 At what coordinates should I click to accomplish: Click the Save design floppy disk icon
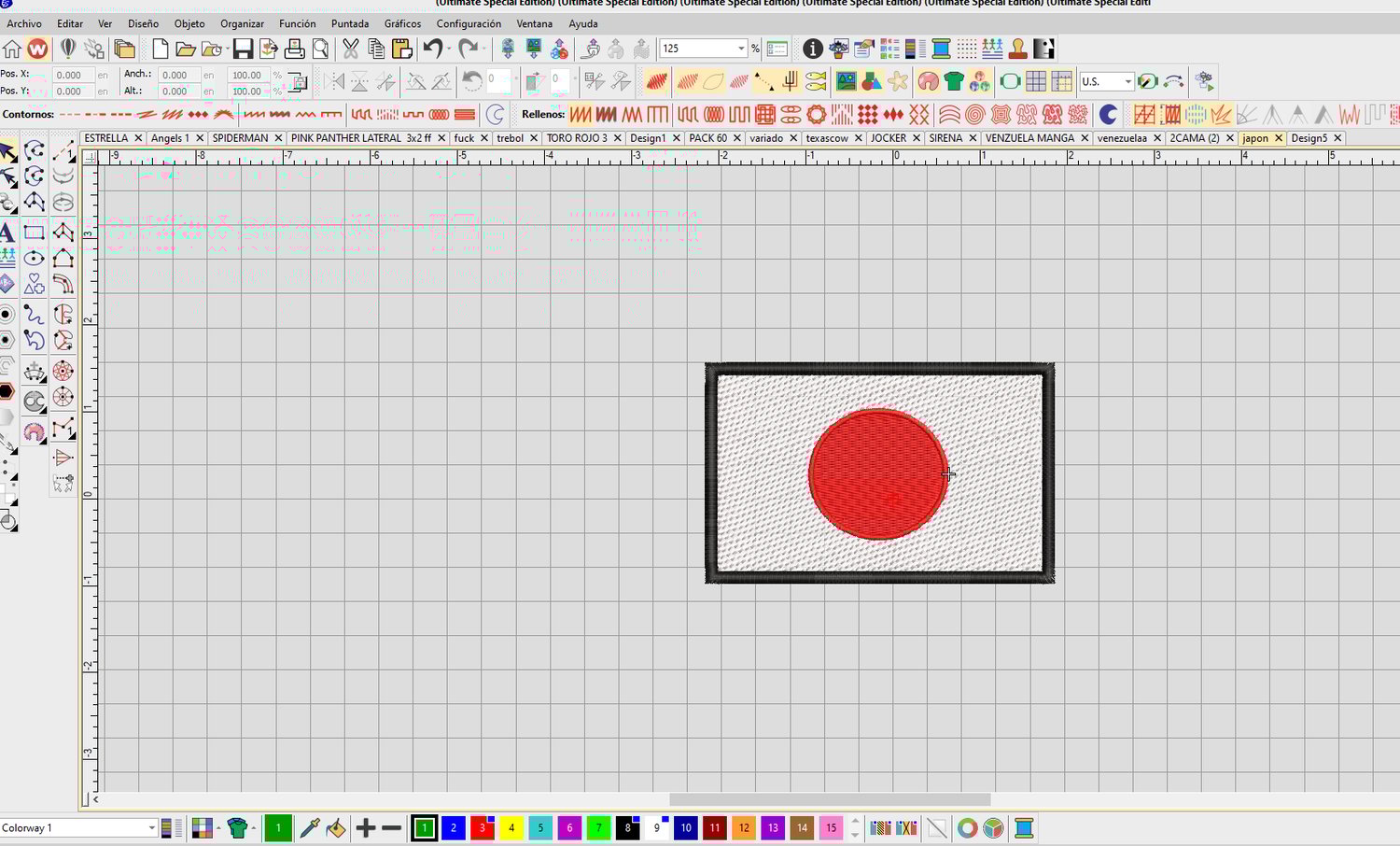[x=243, y=49]
